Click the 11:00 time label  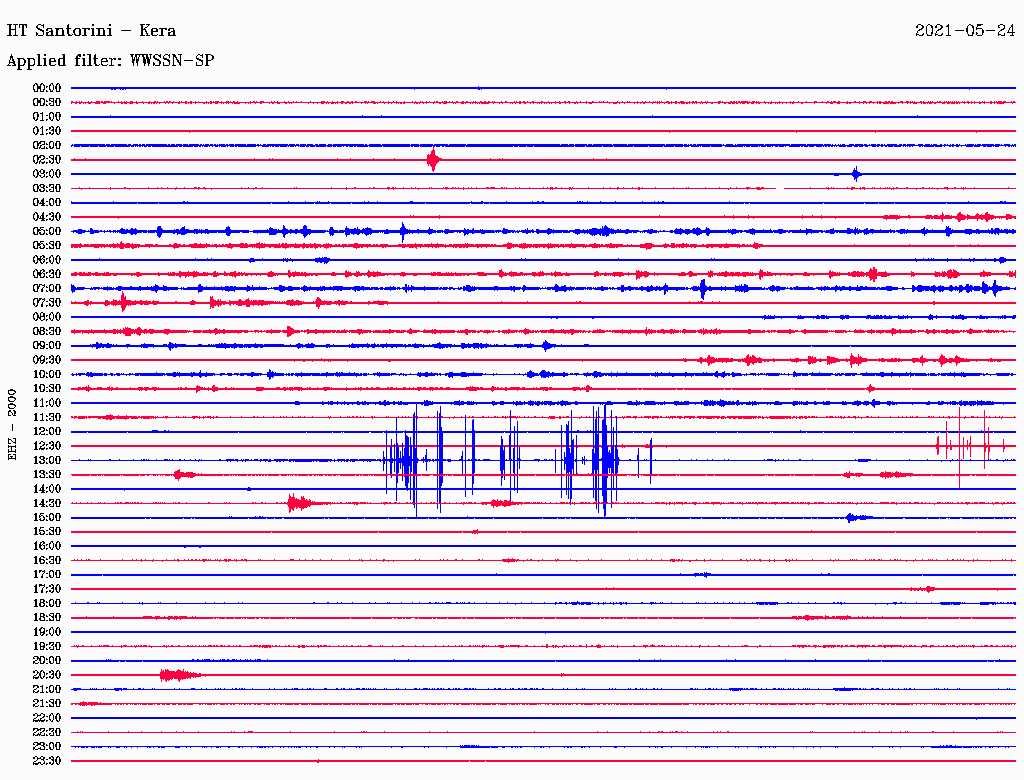47,403
